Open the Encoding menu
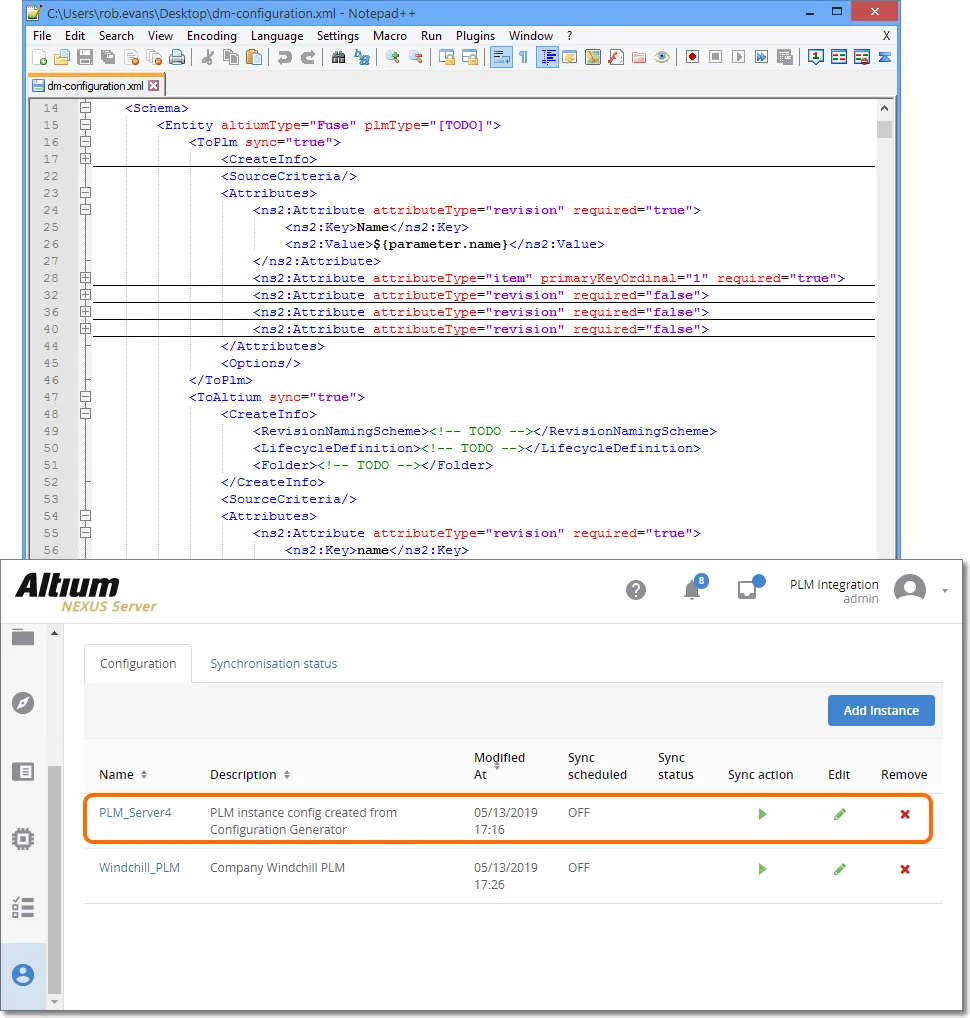970x1018 pixels. 212,36
